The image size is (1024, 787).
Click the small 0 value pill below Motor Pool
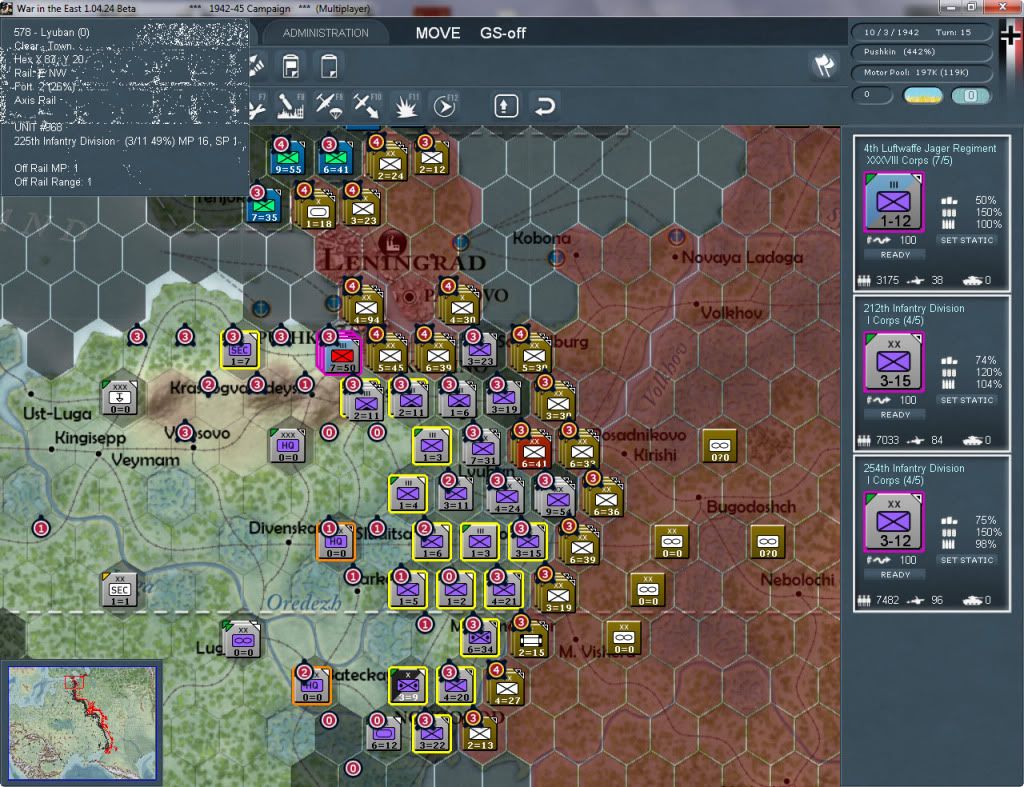coord(872,95)
